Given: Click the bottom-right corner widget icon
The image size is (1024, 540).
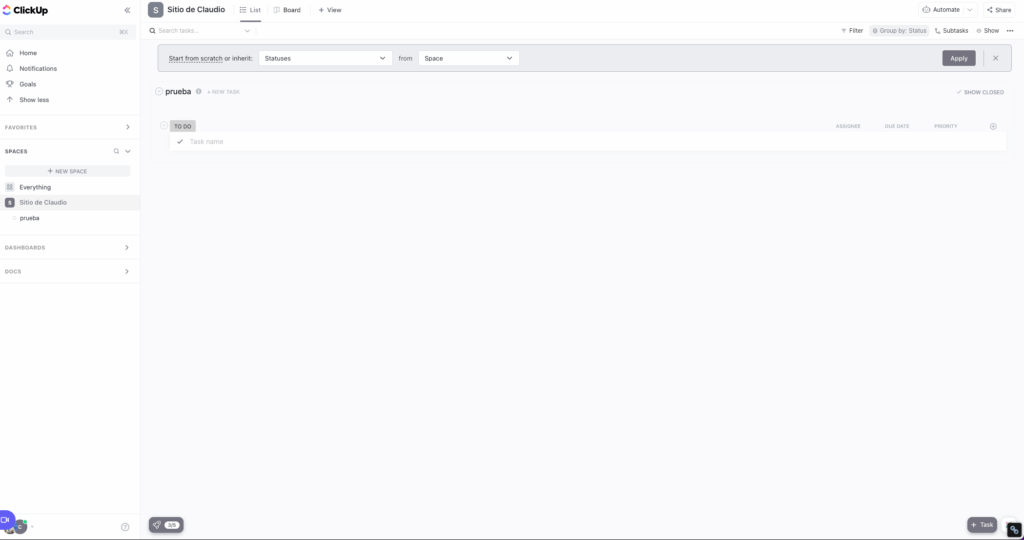Looking at the screenshot, I should coord(1014,530).
